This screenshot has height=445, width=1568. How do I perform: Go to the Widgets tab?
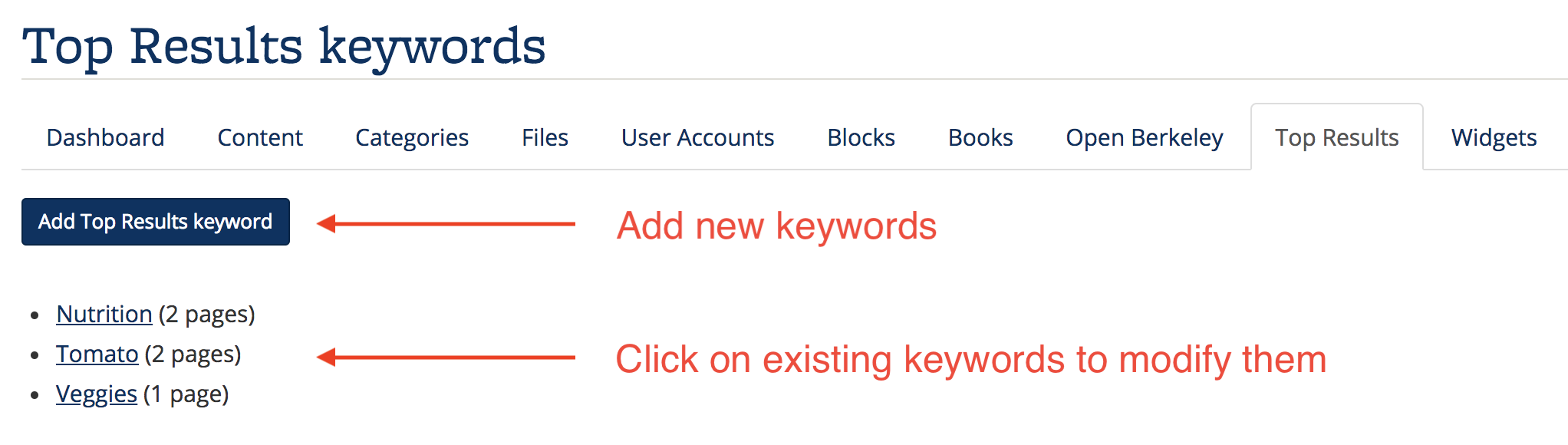point(1494,137)
